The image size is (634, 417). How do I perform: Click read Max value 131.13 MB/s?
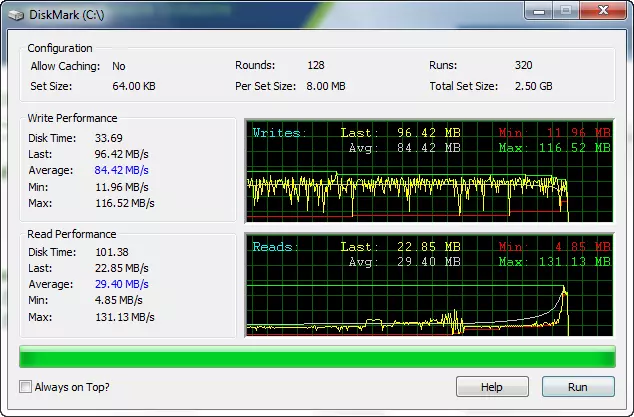pyautogui.click(x=125, y=317)
